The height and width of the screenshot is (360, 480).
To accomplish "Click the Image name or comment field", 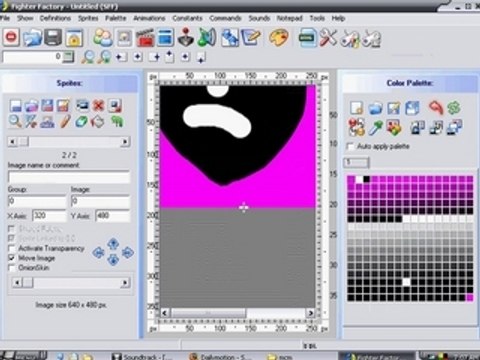I will [x=69, y=177].
